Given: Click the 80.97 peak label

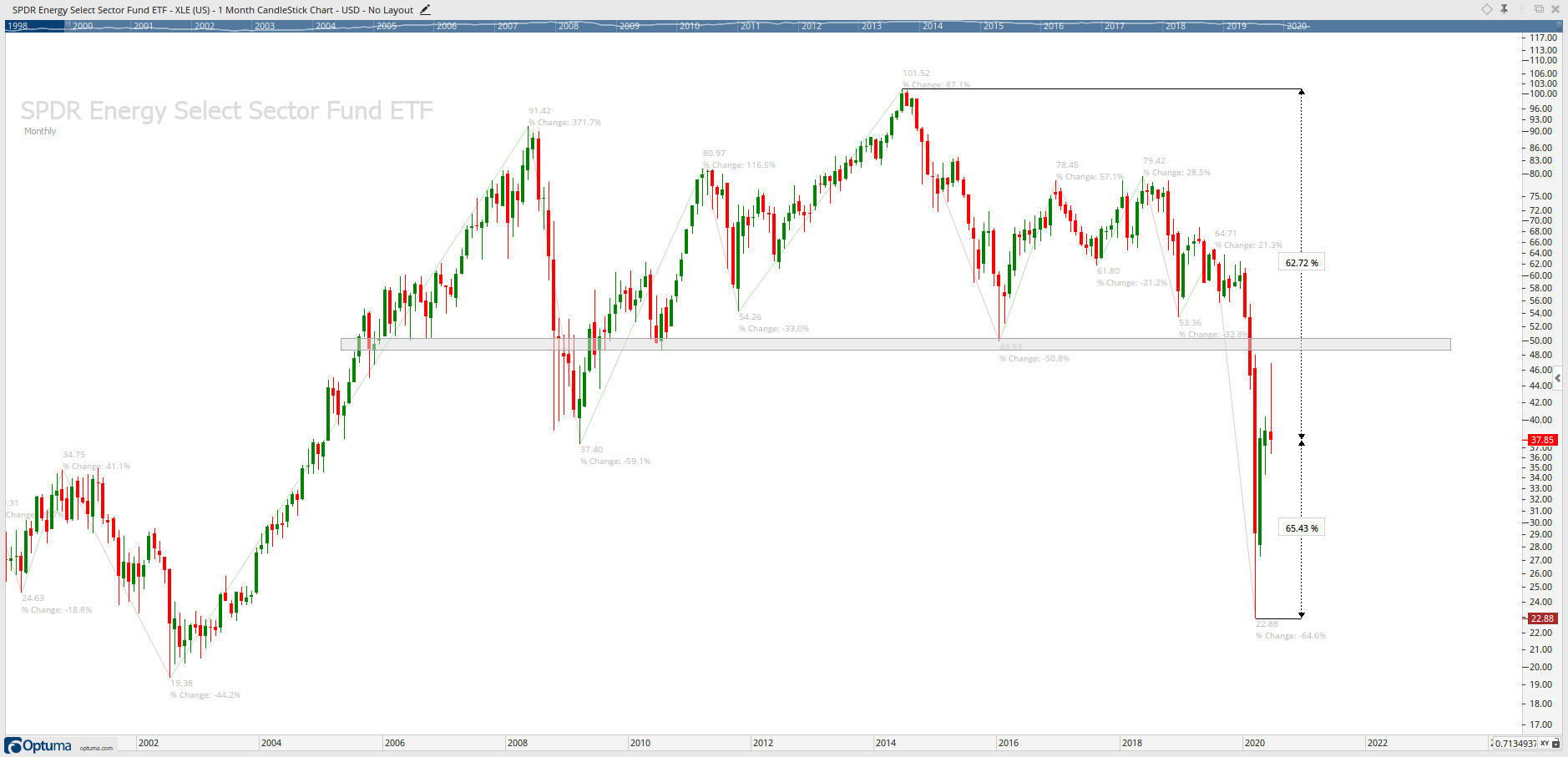Looking at the screenshot, I should [x=714, y=154].
